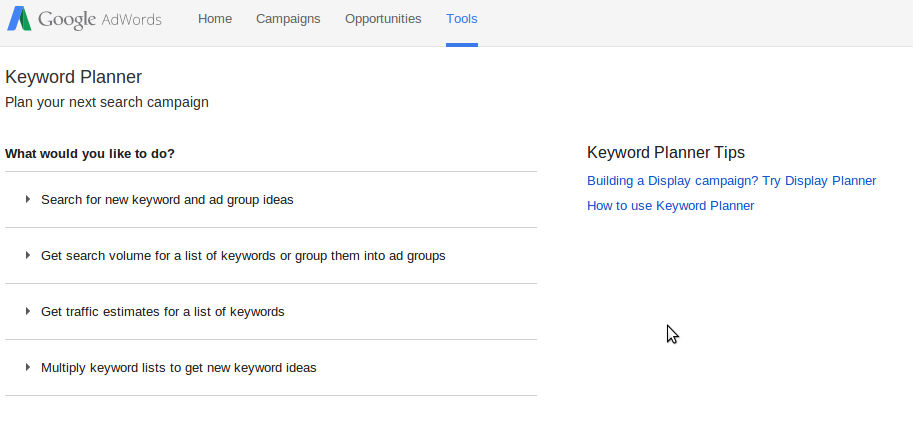Open 'How to use Keyword Planner' link
The height and width of the screenshot is (433, 913).
(x=670, y=206)
